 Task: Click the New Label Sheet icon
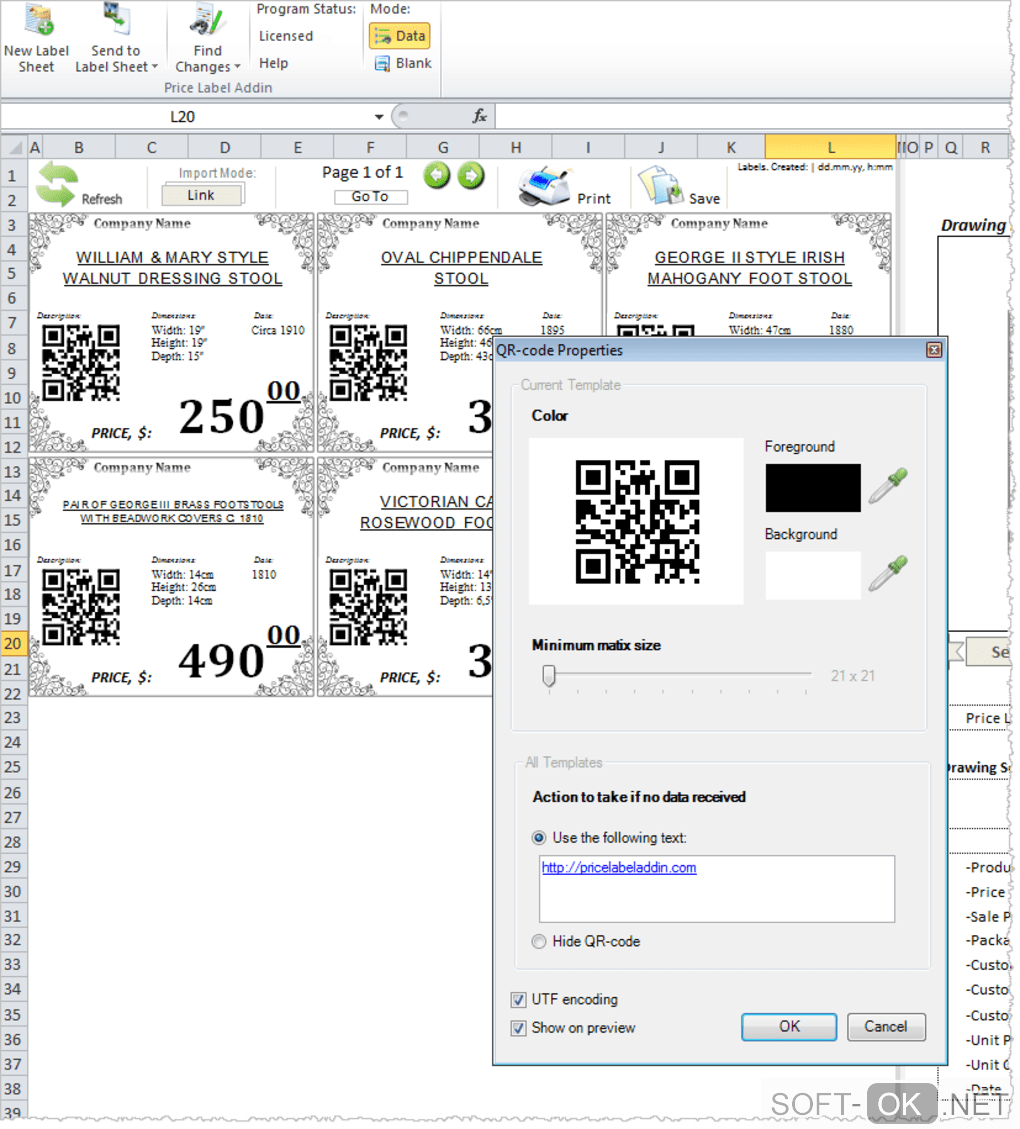pyautogui.click(x=37, y=19)
